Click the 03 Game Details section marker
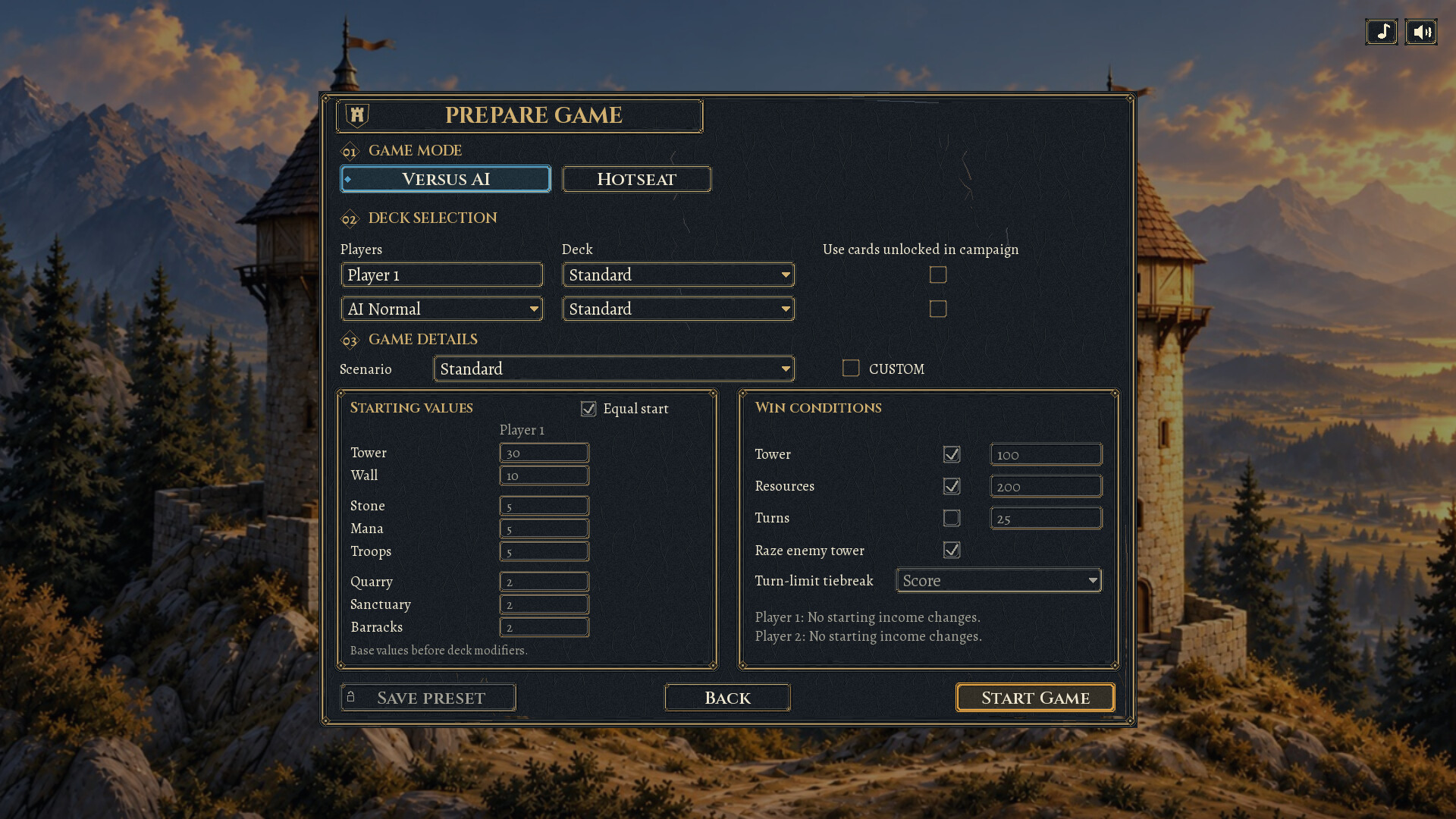 coord(350,340)
